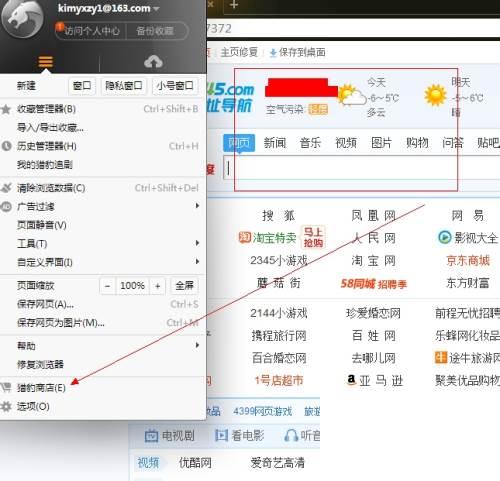Click the broom icon beside 清除浏览数据

(6, 188)
